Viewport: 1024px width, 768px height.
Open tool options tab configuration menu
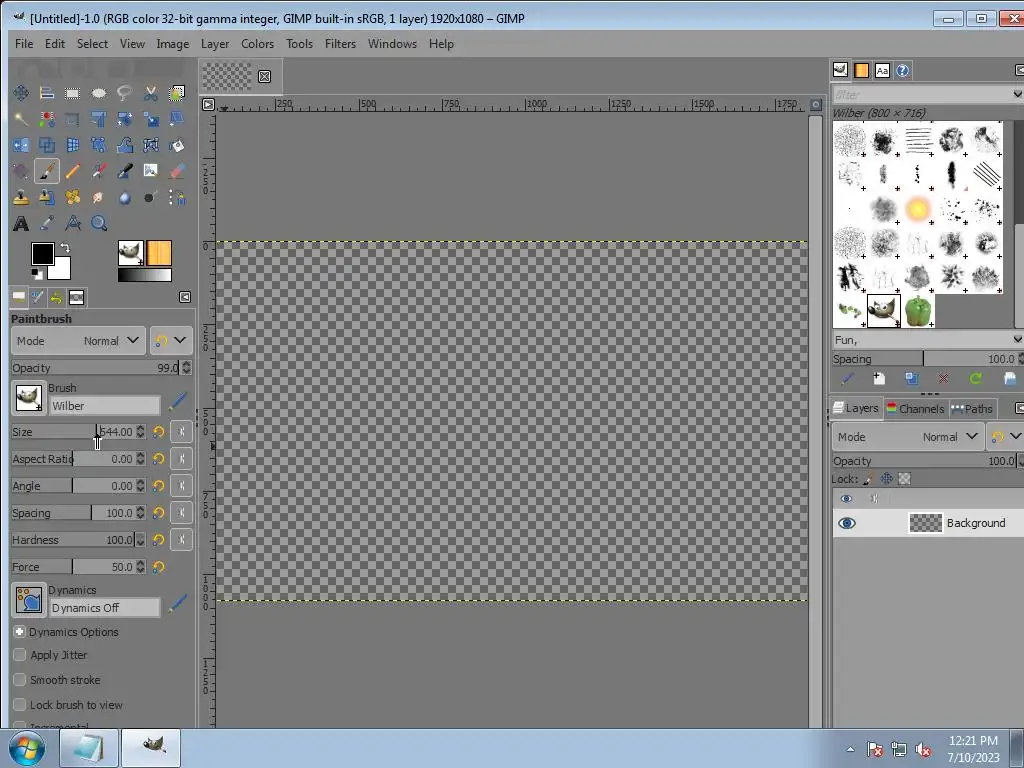[x=185, y=298]
